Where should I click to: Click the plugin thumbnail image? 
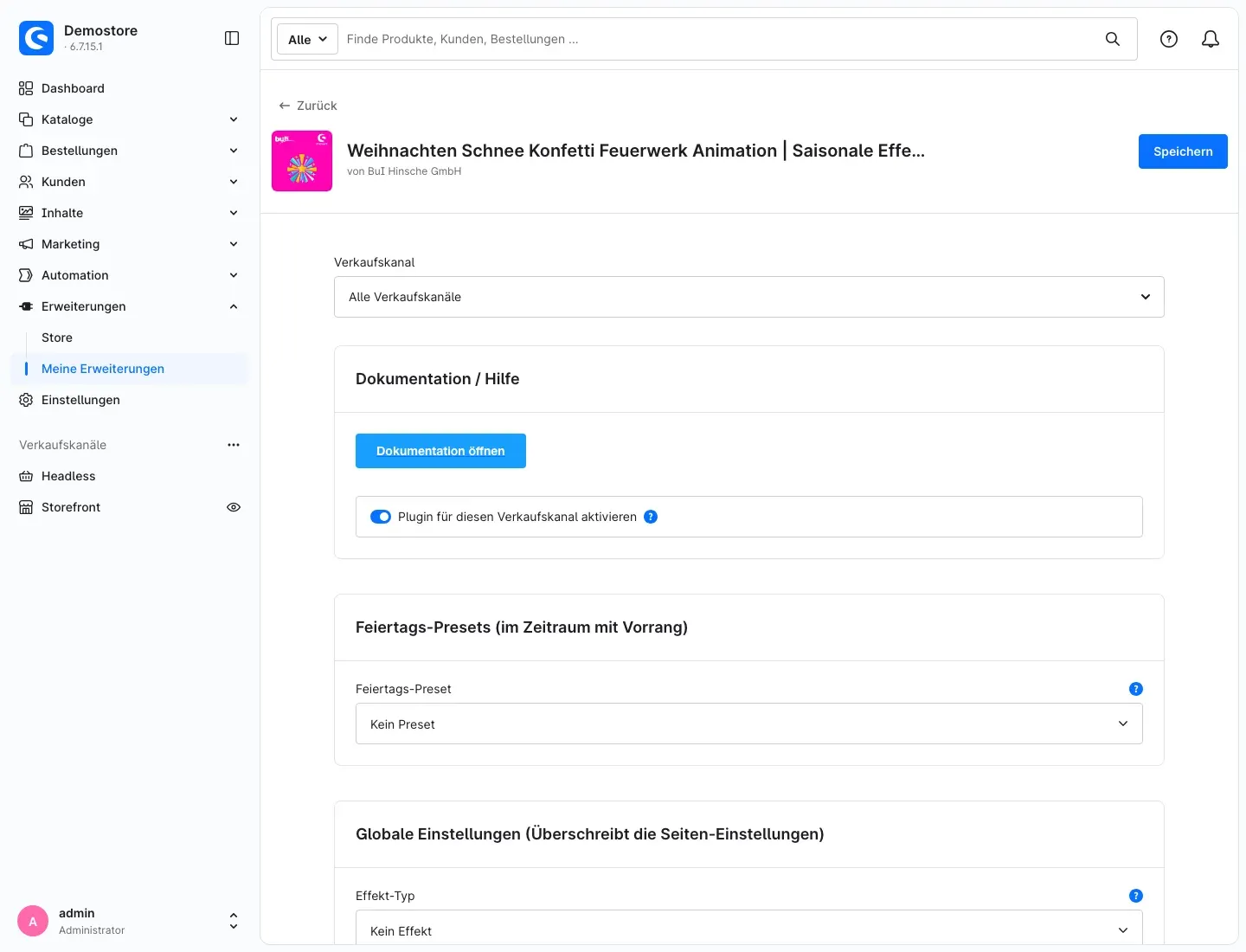(x=302, y=161)
